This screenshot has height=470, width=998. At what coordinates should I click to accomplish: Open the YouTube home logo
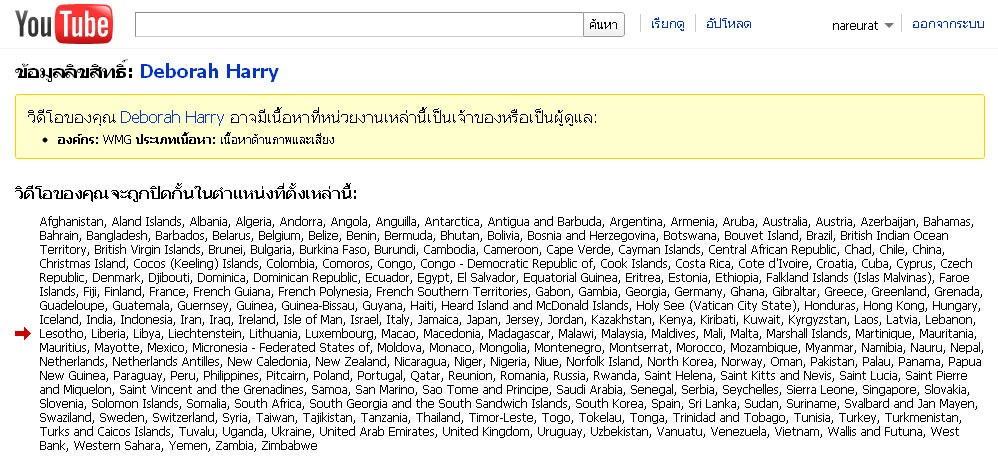[x=64, y=24]
